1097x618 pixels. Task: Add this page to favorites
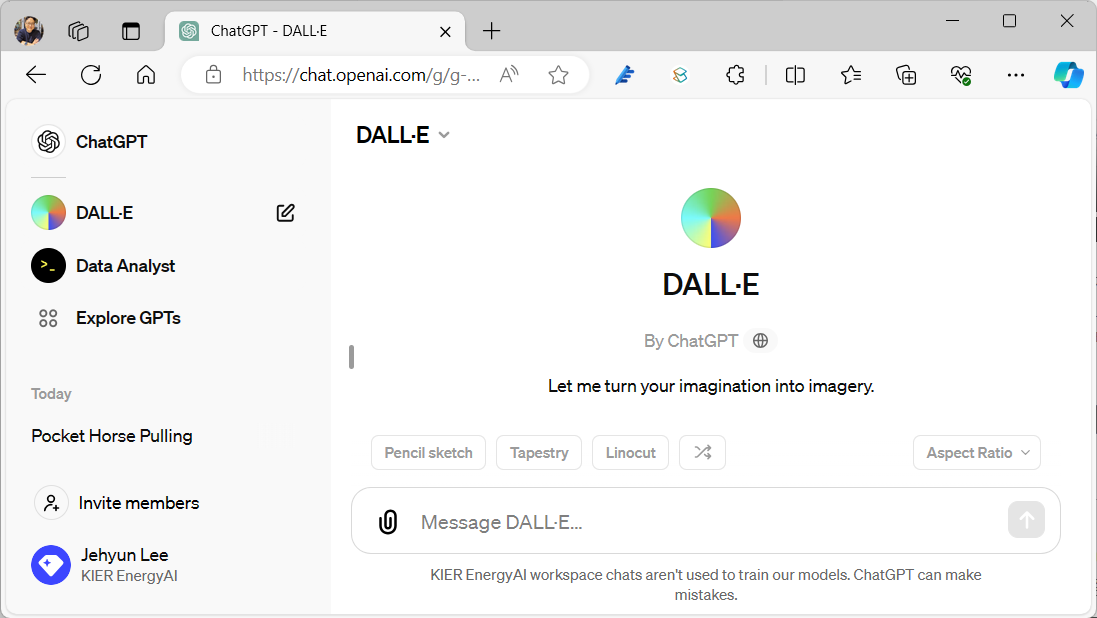558,75
